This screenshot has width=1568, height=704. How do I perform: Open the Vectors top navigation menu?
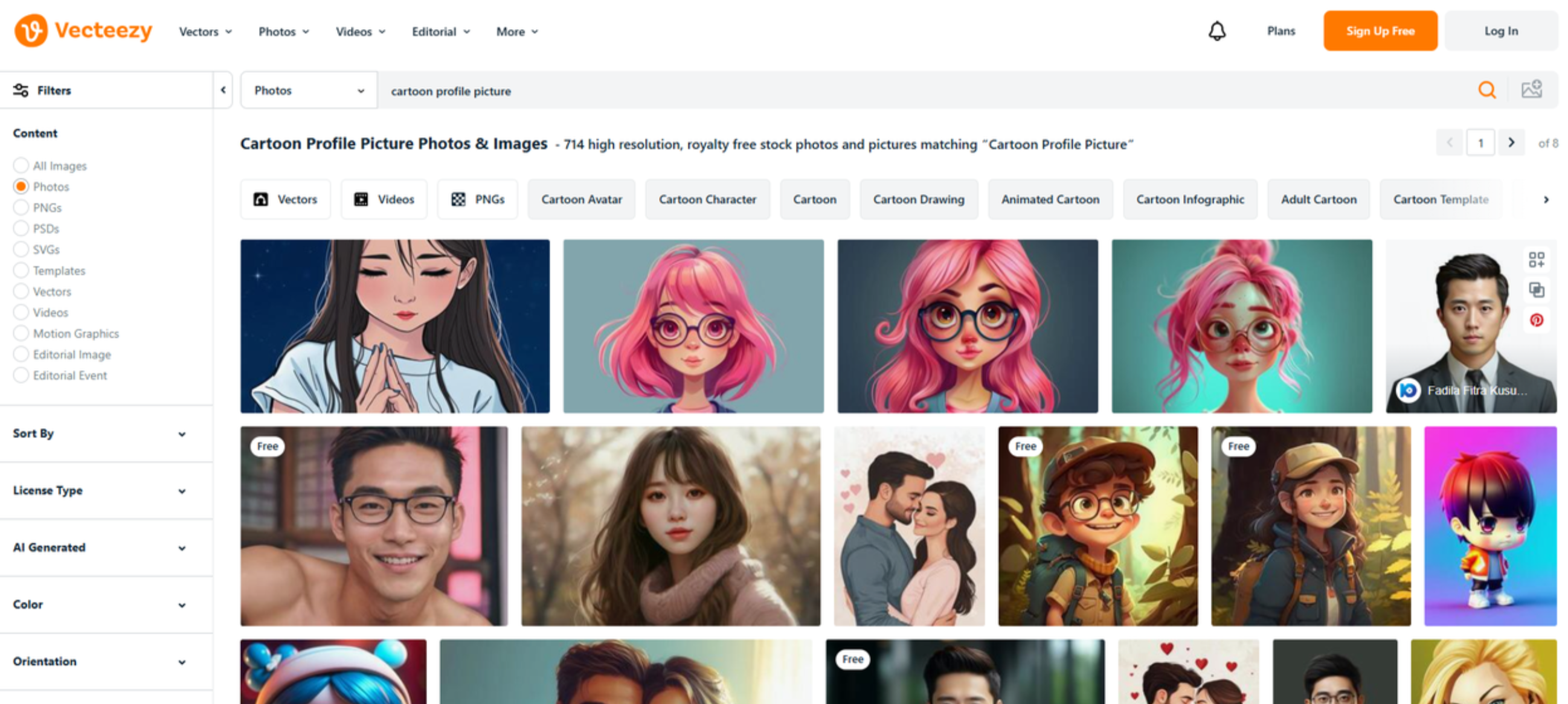(205, 31)
